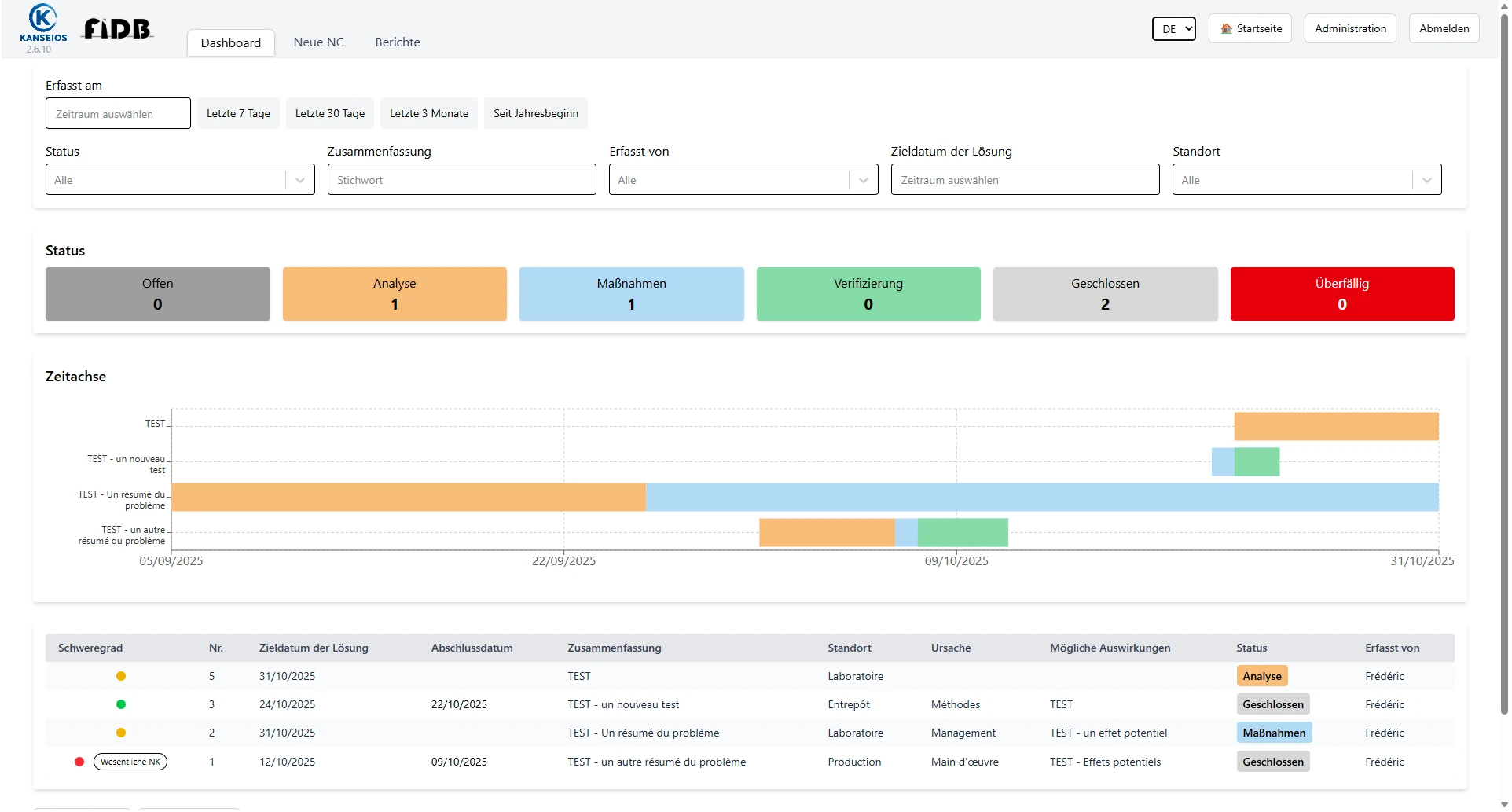Screen dimensions: 1512x812
Task: Click the Administration button
Action: 1349,28
